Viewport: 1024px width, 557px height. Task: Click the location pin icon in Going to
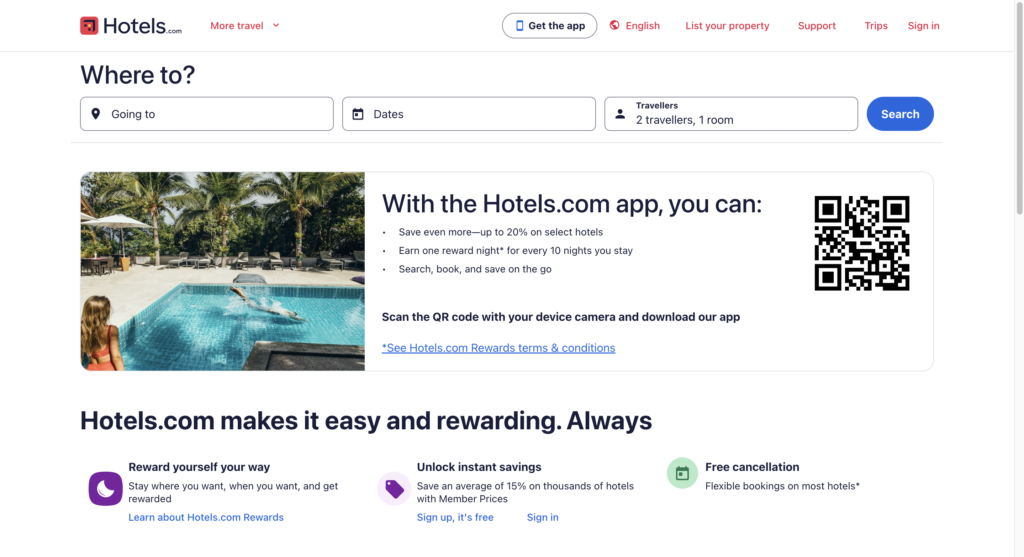pyautogui.click(x=96, y=114)
